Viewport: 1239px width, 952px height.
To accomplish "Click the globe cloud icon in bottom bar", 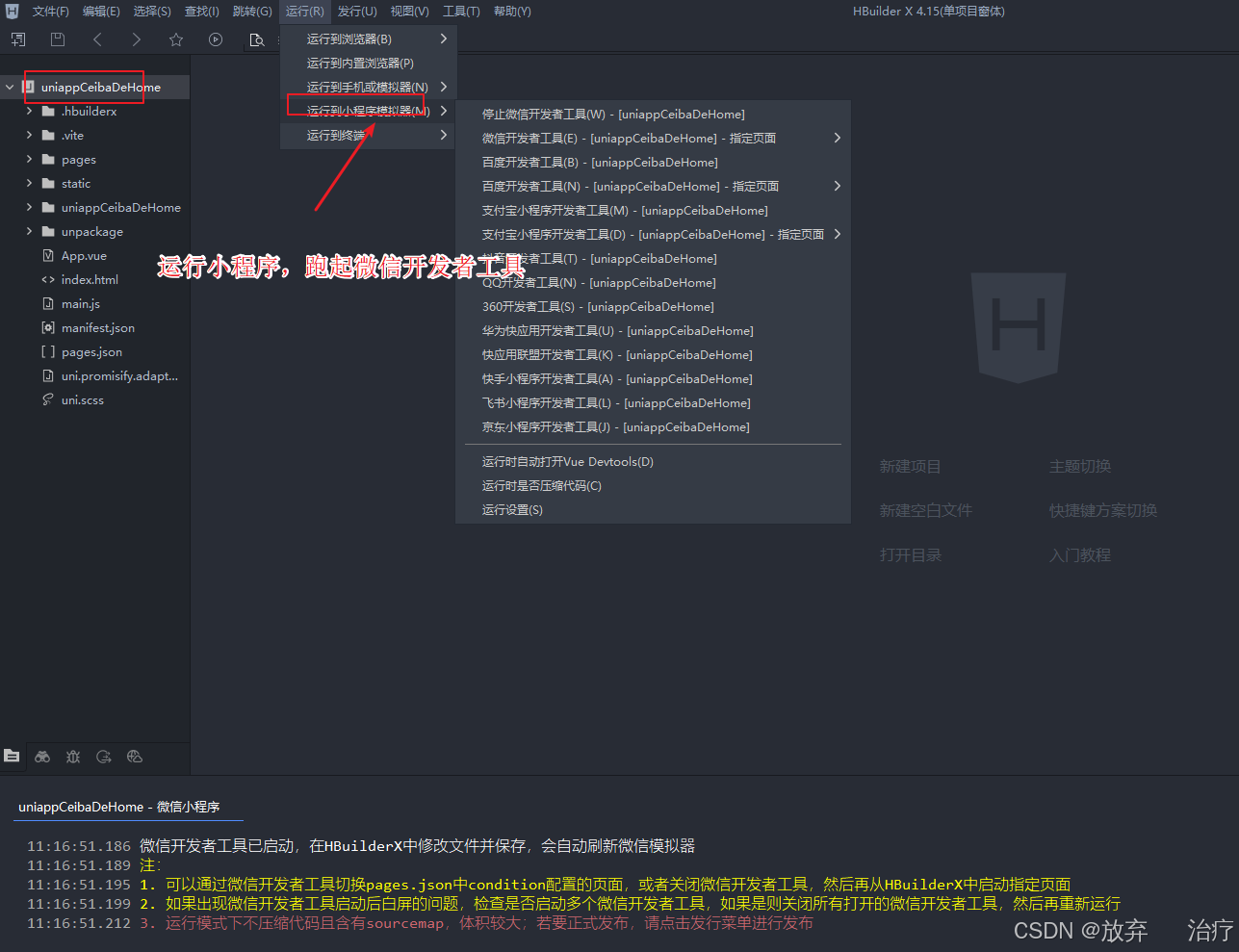I will (x=135, y=757).
